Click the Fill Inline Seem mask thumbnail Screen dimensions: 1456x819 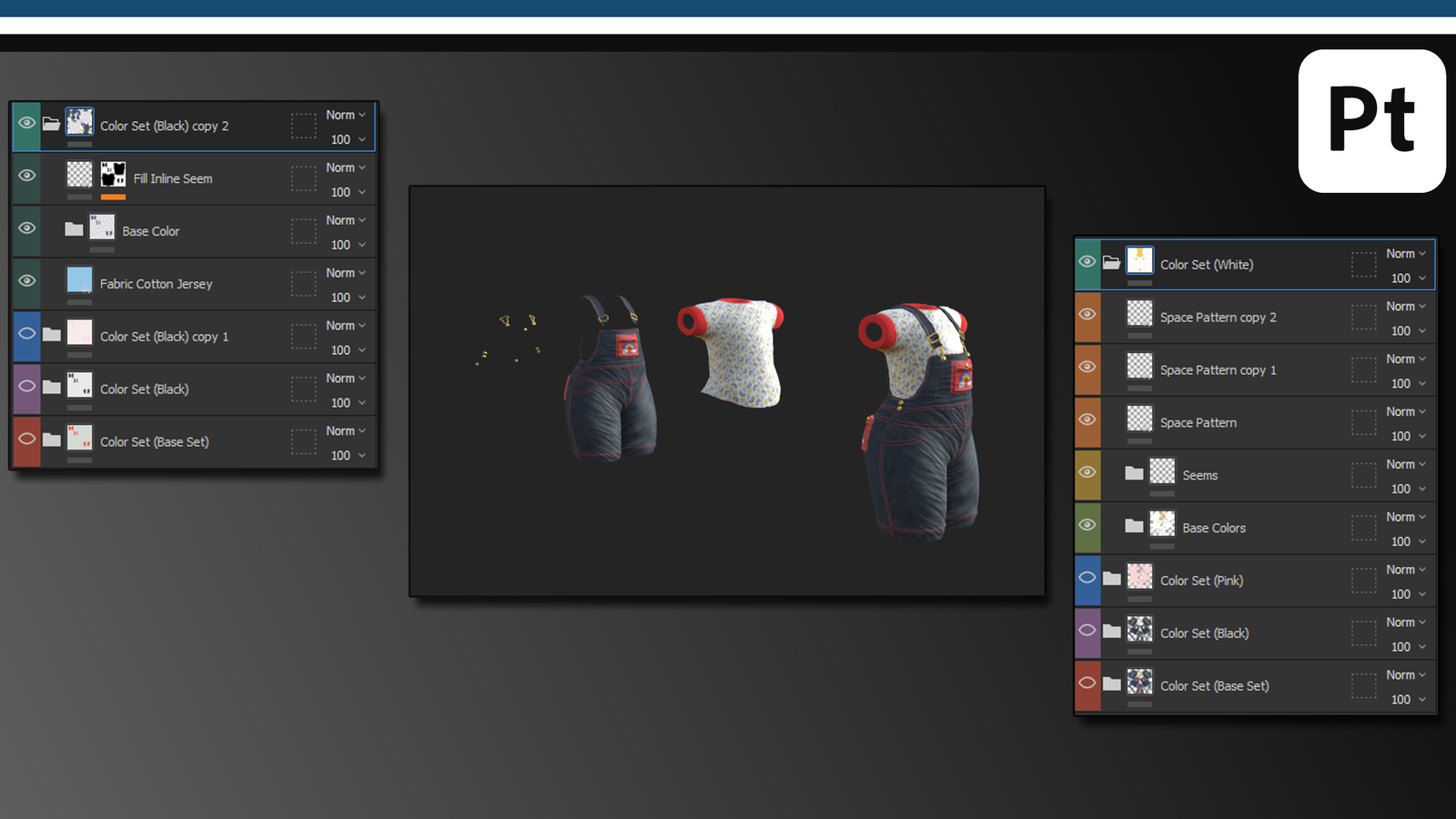pyautogui.click(x=113, y=174)
